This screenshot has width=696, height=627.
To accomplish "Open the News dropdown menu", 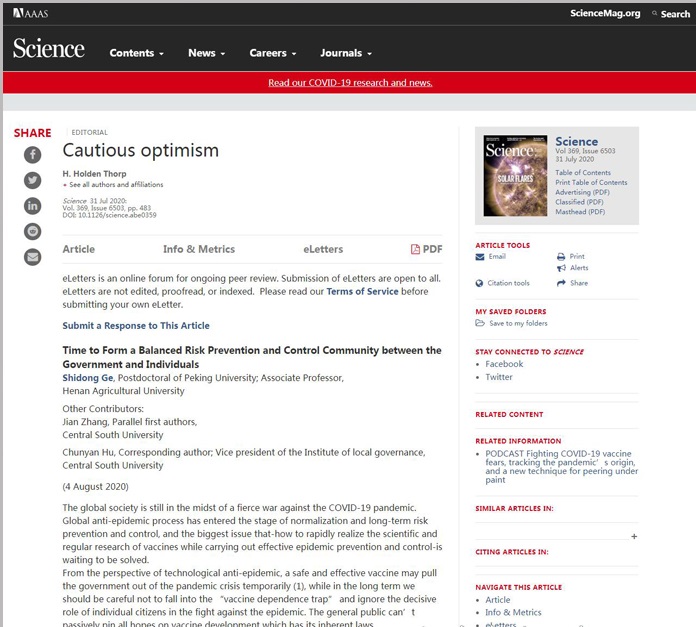I will coord(207,53).
